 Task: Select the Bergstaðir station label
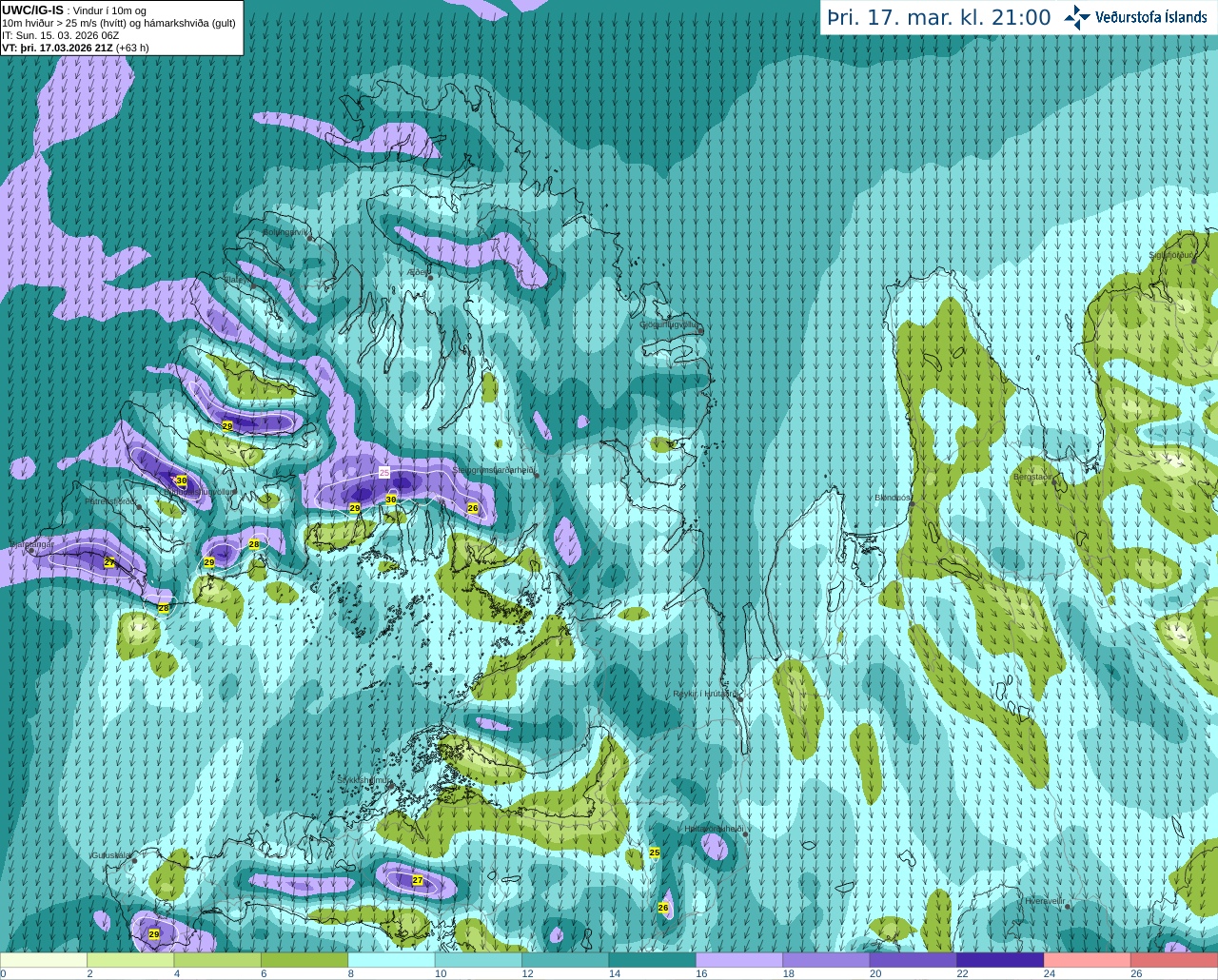[x=1031, y=477]
